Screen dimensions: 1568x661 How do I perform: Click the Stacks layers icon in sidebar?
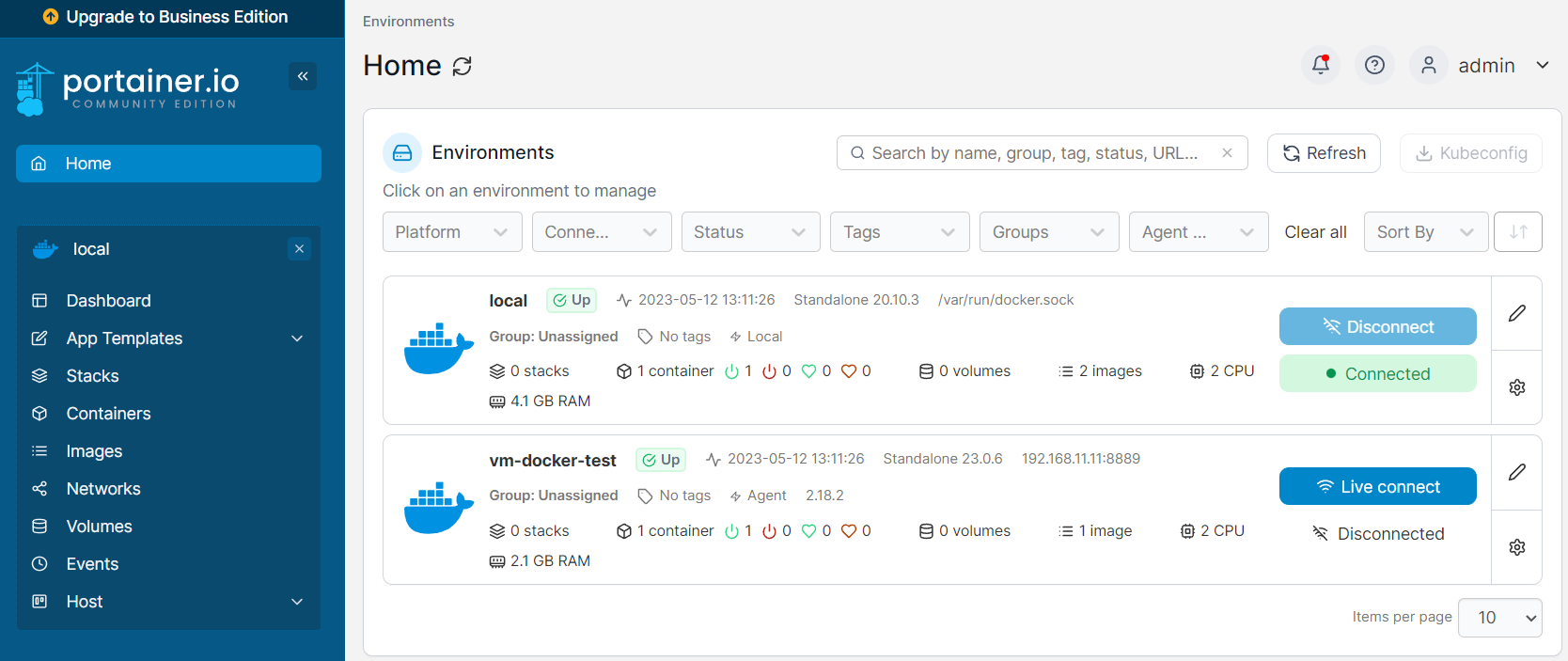39,376
